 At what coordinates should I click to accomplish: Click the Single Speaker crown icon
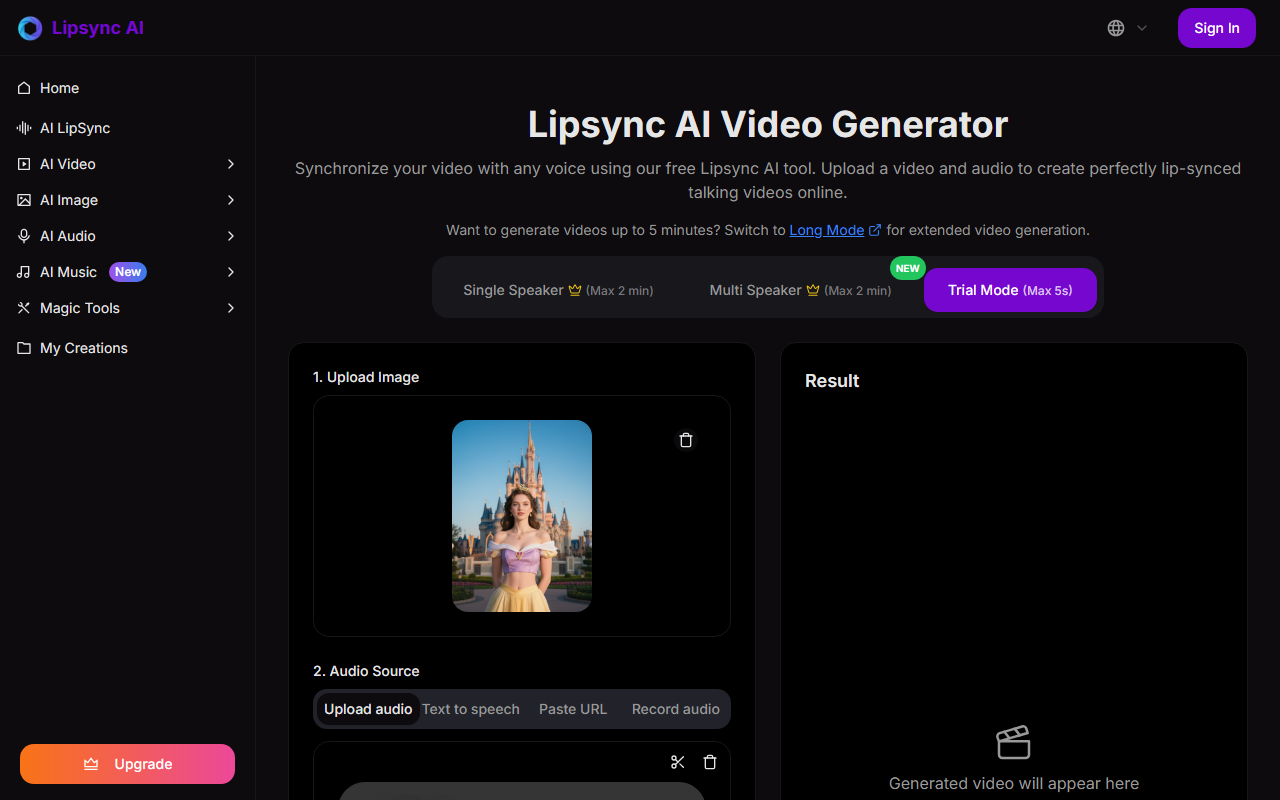575,290
